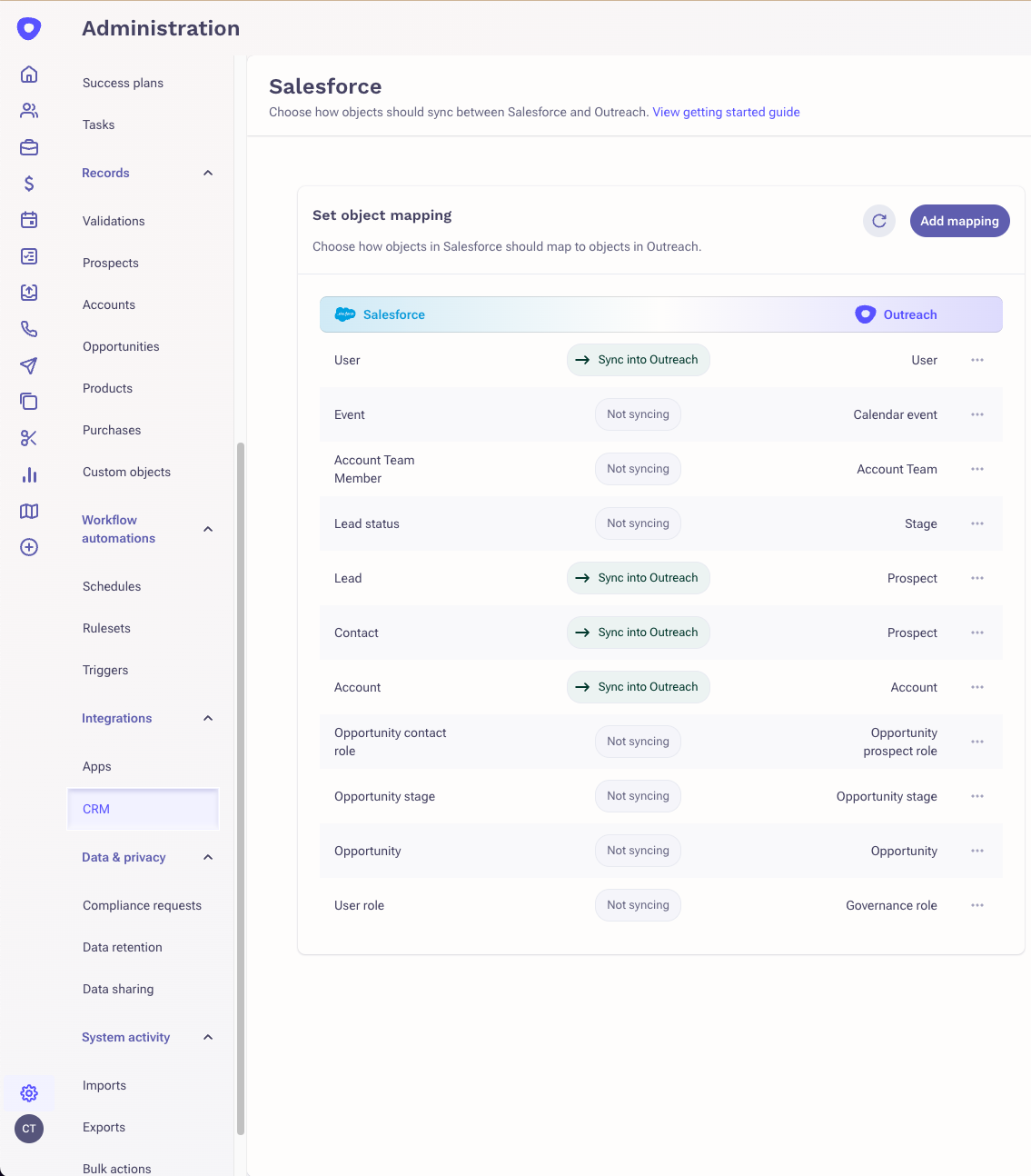The height and width of the screenshot is (1176, 1031).
Task: Open the View getting started guide link
Action: pyautogui.click(x=726, y=112)
